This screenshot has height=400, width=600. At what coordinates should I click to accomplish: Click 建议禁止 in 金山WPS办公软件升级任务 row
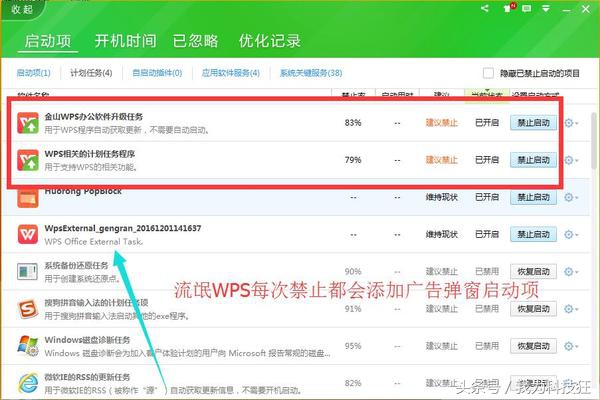(x=442, y=122)
